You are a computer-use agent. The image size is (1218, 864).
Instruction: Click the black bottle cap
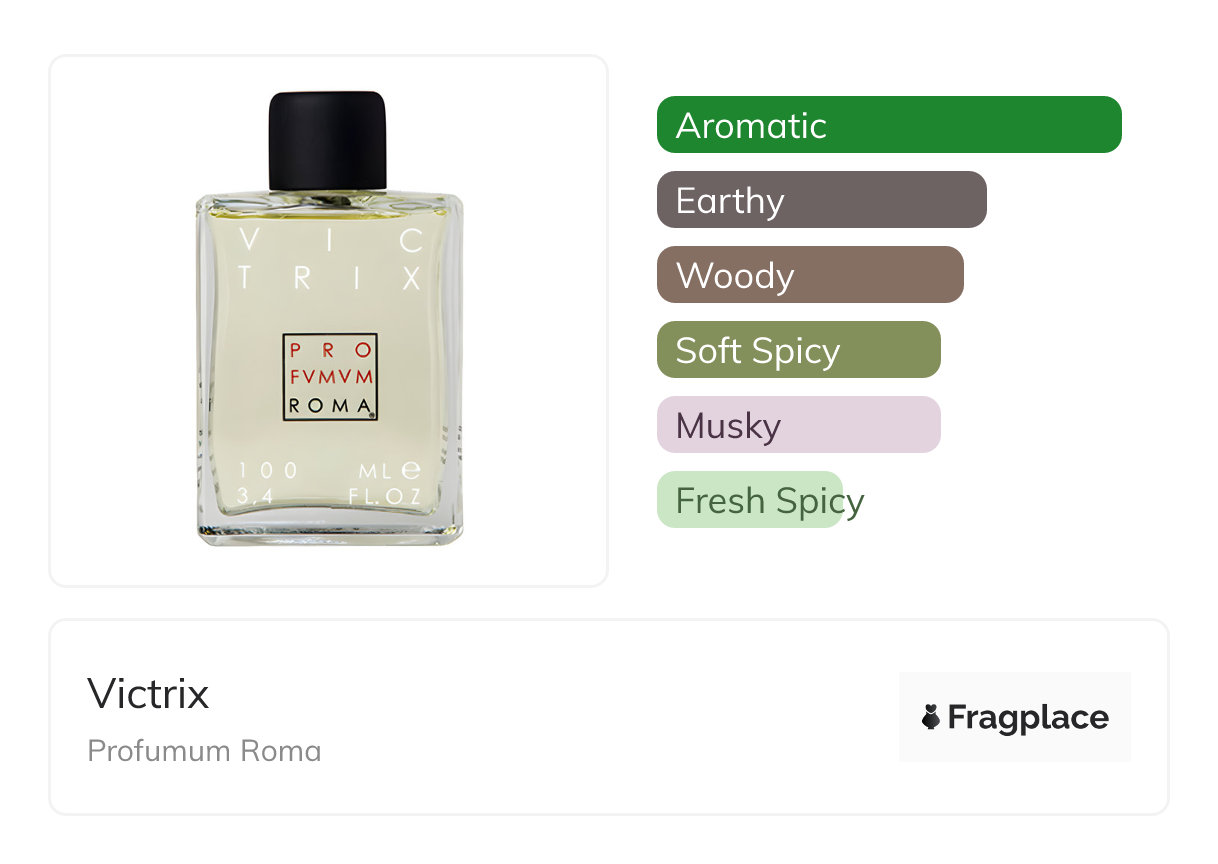(327, 141)
